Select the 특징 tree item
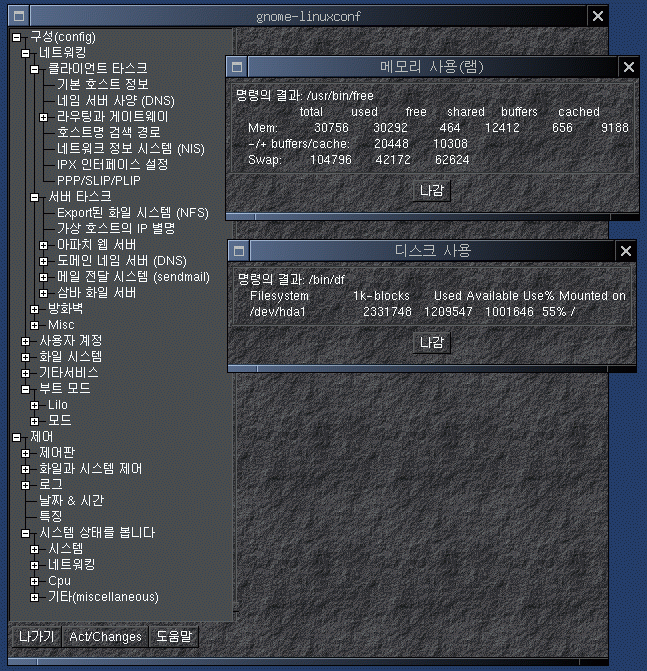The width and height of the screenshot is (647, 671). [x=50, y=517]
